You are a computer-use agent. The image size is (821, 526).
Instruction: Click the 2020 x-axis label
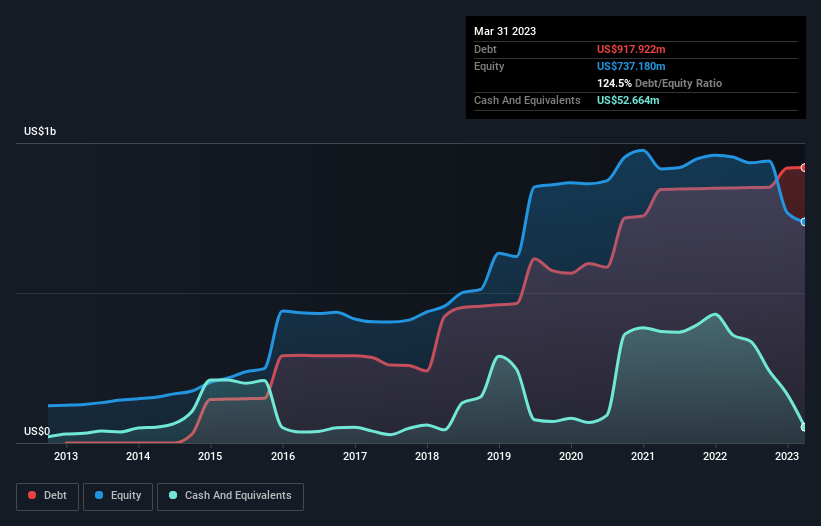click(571, 456)
